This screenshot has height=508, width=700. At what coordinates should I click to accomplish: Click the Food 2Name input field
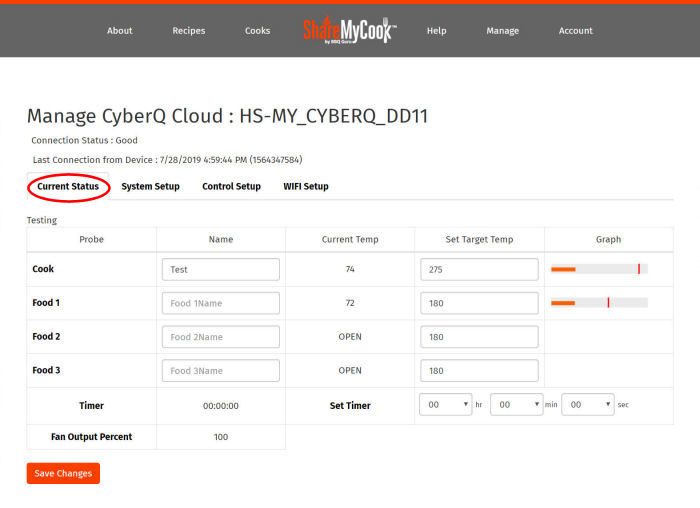[221, 337]
